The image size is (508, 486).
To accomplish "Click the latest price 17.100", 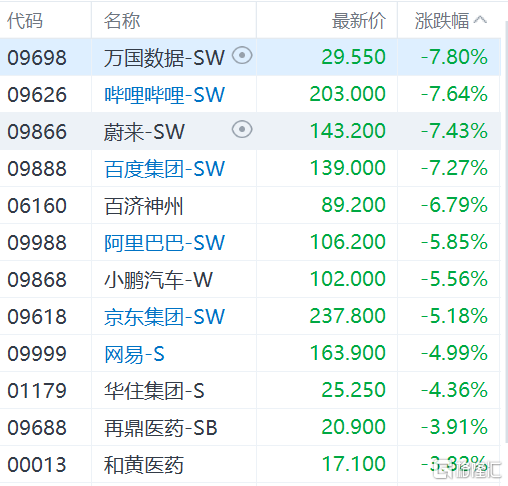I will pyautogui.click(x=354, y=464).
